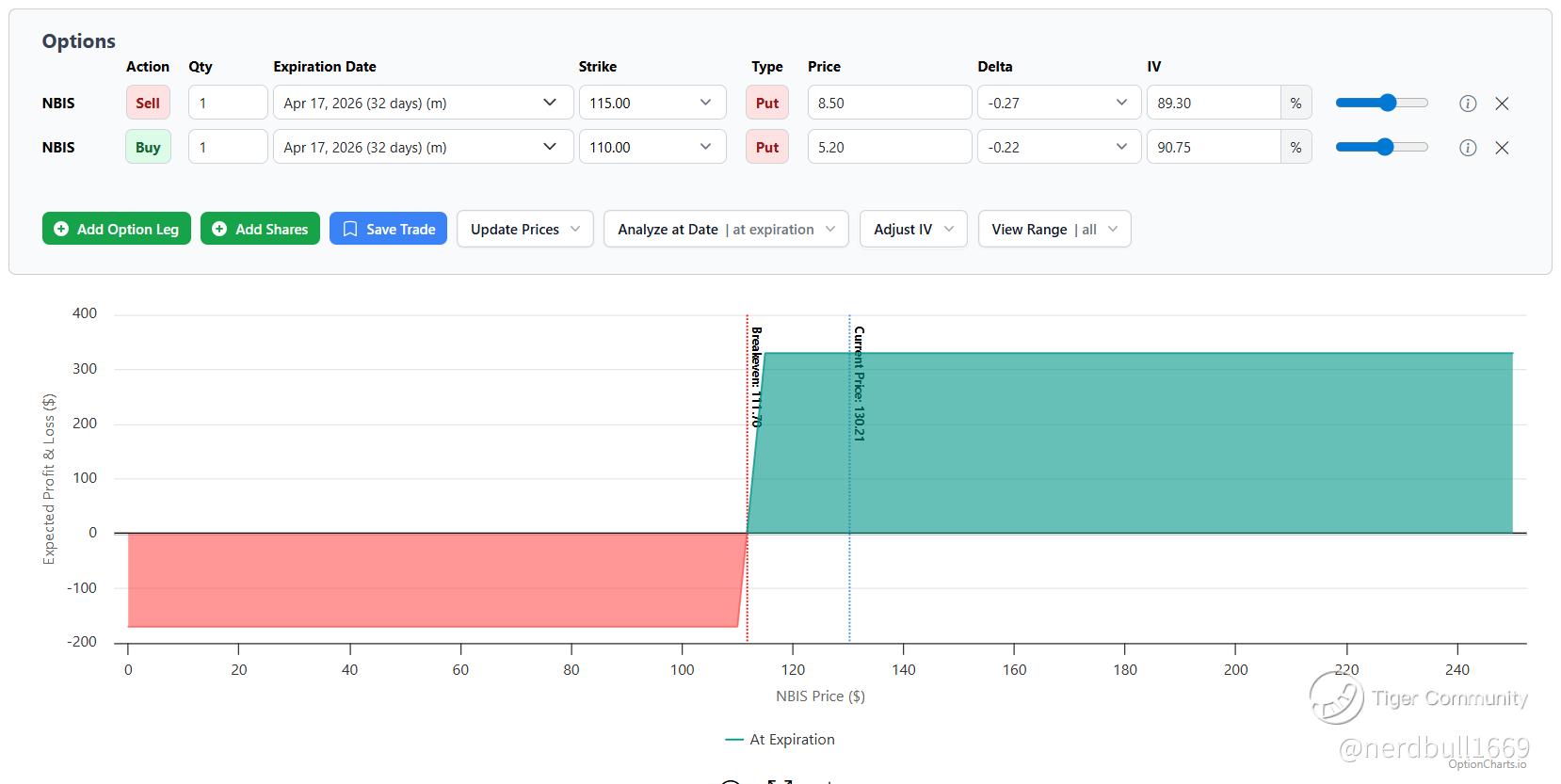Open expiration date dropdown for the Sell leg

[x=423, y=103]
